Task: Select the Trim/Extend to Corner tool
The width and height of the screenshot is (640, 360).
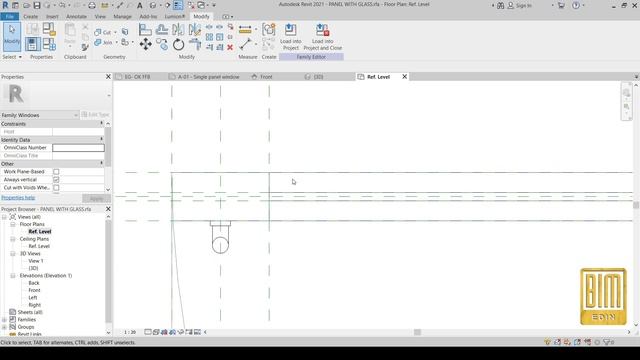Action: (x=195, y=44)
